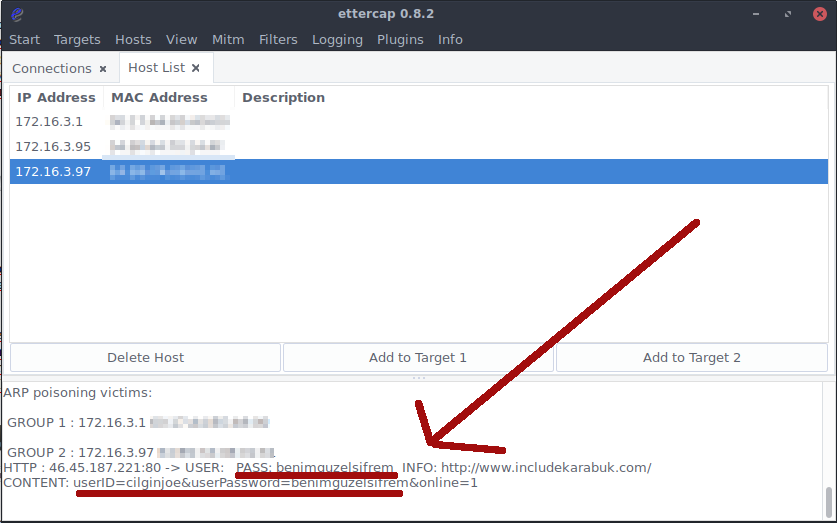Click the 'HTTP : 46.45.187.221:80' log line
The width and height of the screenshot is (837, 523).
click(327, 467)
